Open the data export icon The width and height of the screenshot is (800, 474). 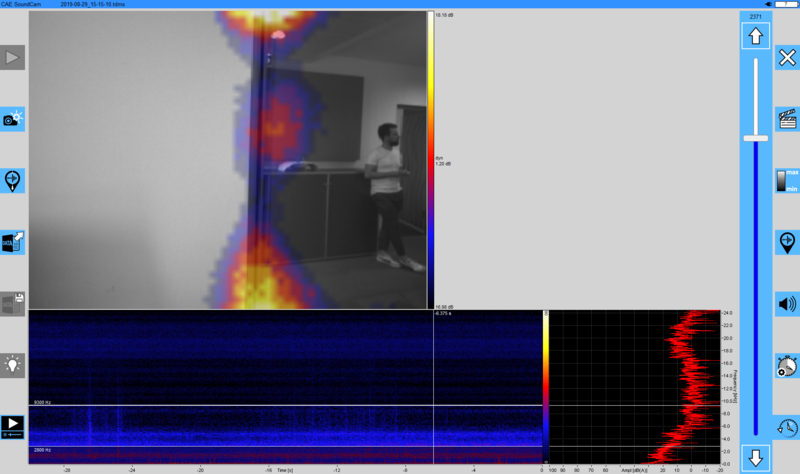(12, 241)
